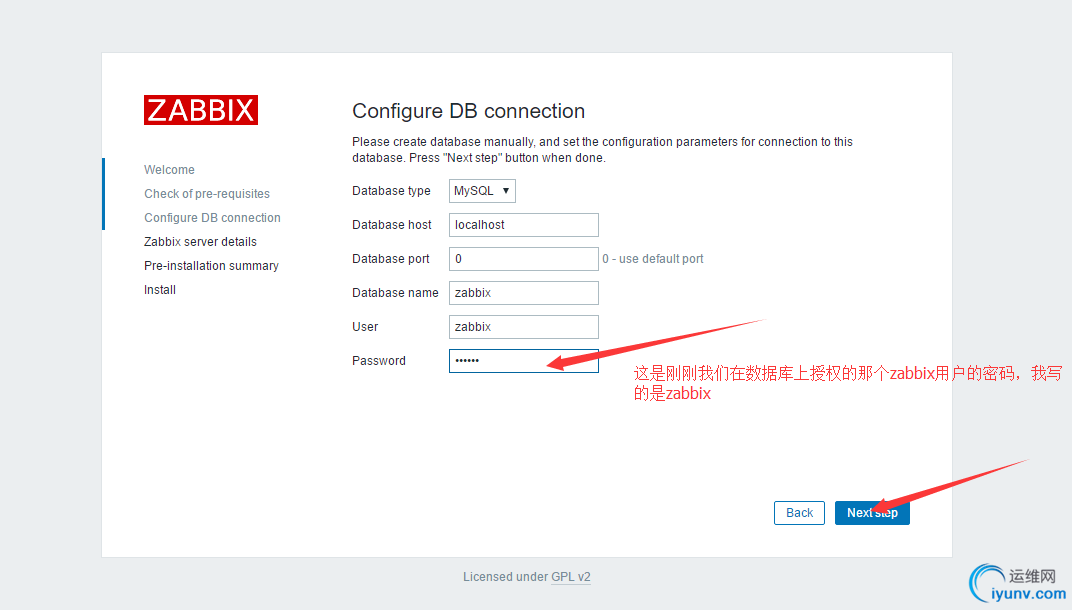Click the User label
Screen dimensions: 1072x610
click(365, 327)
